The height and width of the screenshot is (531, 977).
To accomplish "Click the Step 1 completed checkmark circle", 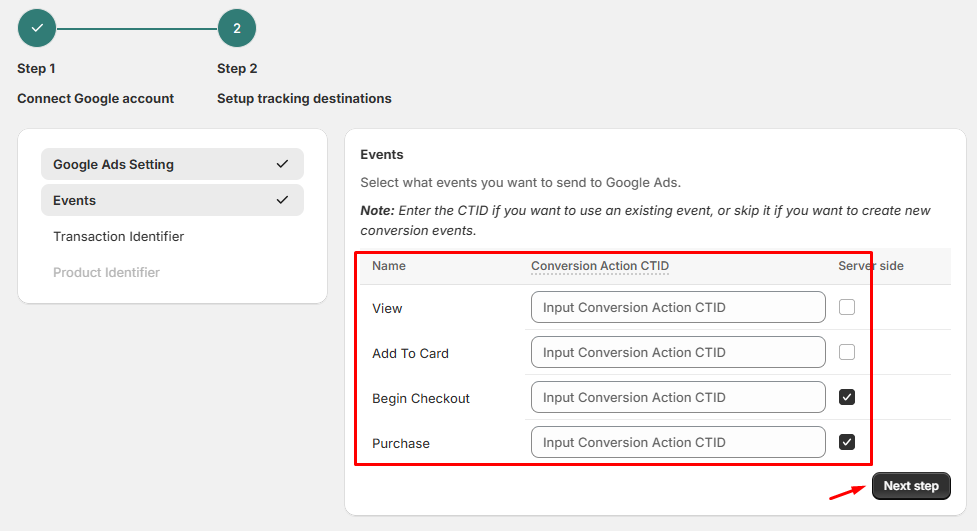I will pyautogui.click(x=37, y=28).
